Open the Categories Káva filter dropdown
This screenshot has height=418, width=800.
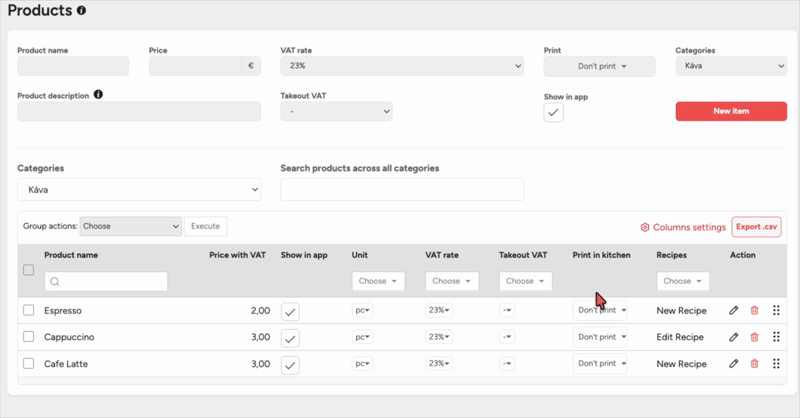click(139, 189)
